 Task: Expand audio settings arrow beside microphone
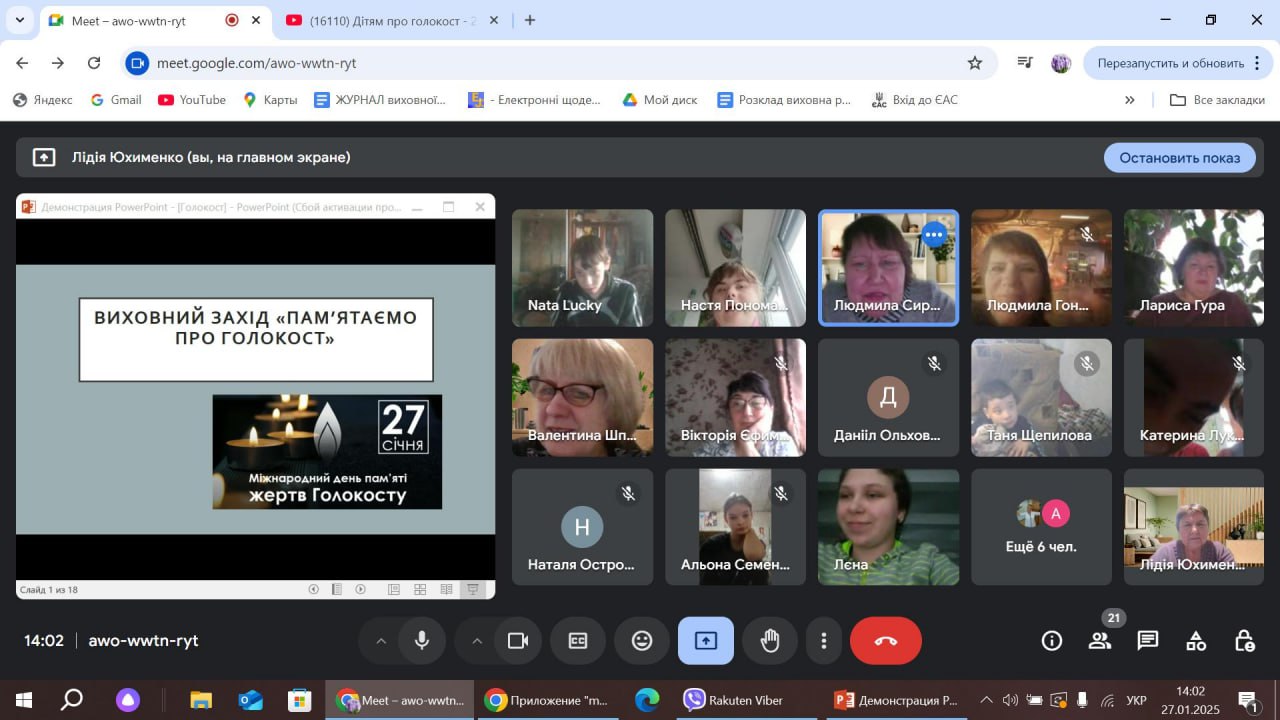[381, 641]
